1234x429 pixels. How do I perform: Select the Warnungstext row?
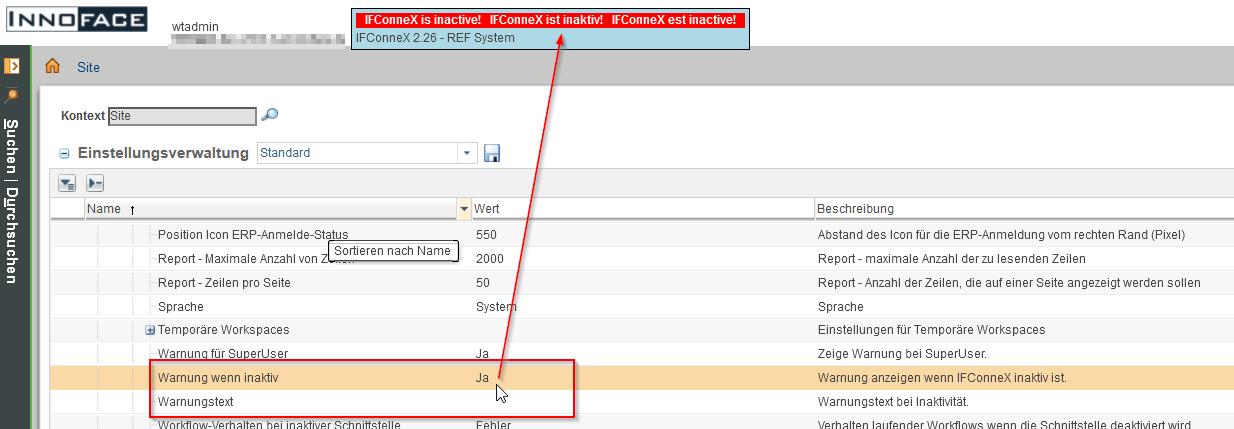pos(194,401)
